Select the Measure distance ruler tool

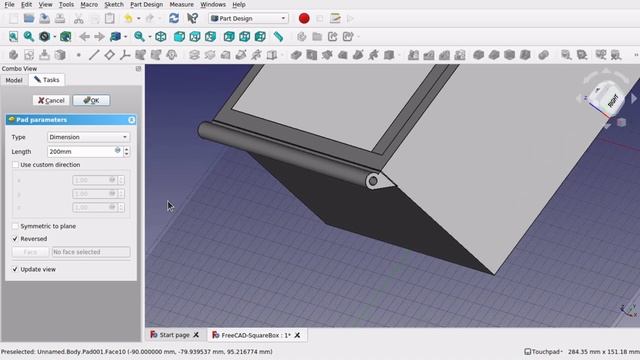(x=278, y=37)
